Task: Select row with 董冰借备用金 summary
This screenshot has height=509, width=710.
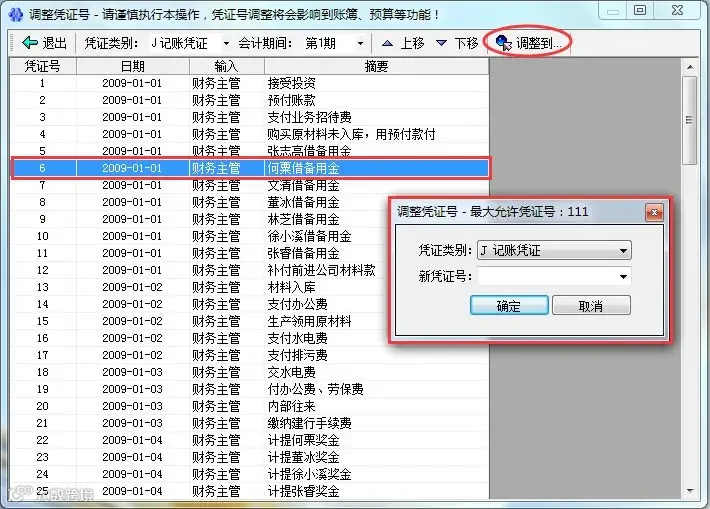Action: [x=249, y=202]
